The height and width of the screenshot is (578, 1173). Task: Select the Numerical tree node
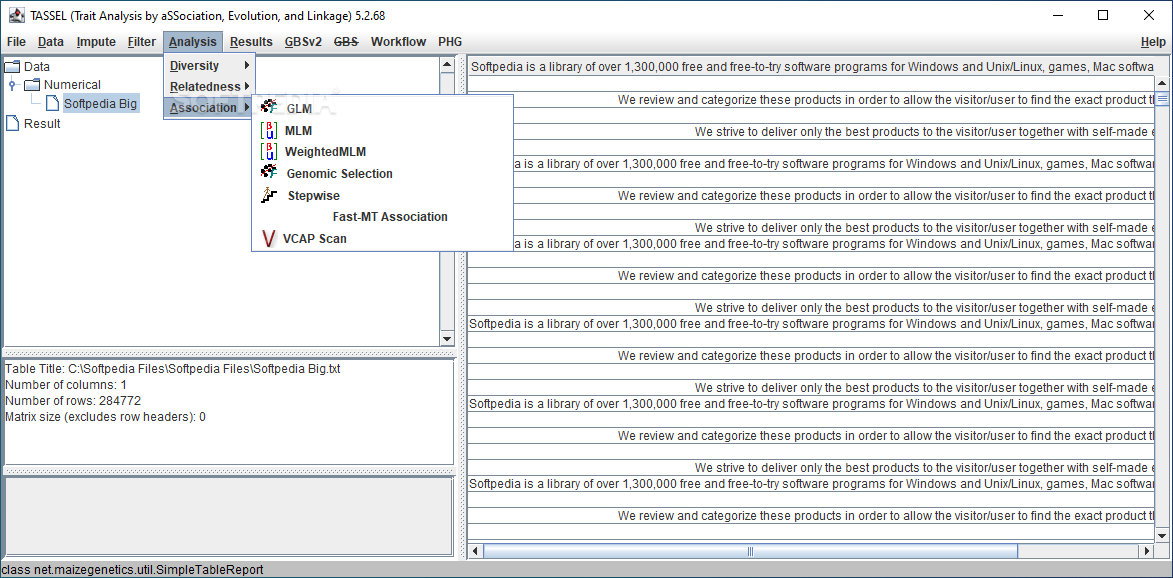click(x=72, y=84)
